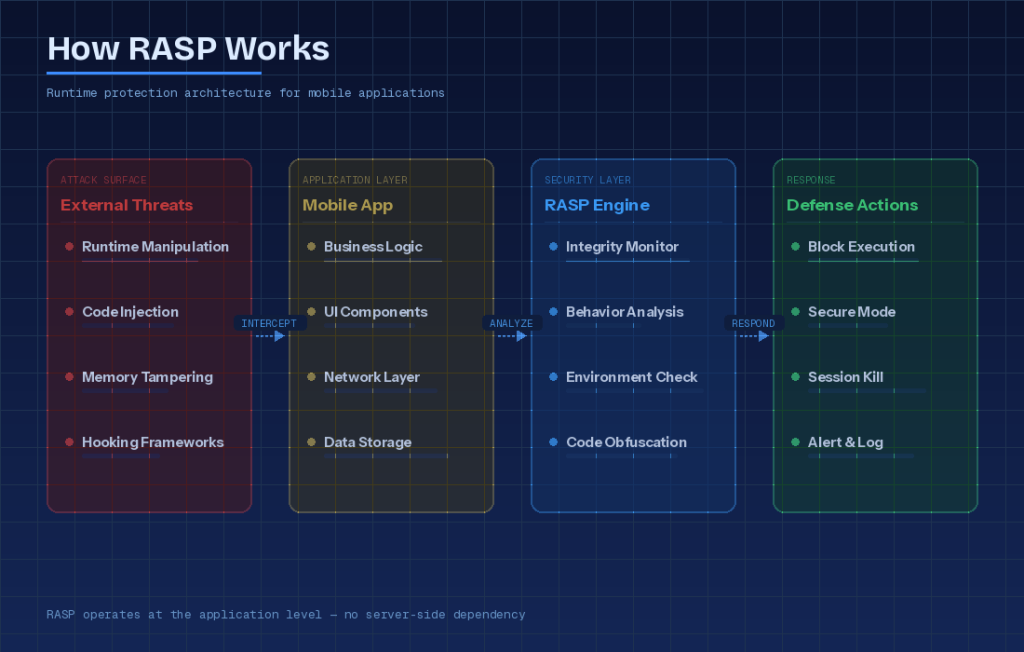
Task: Click the blue dot next to Integrity Monitor
Action: click(553, 247)
